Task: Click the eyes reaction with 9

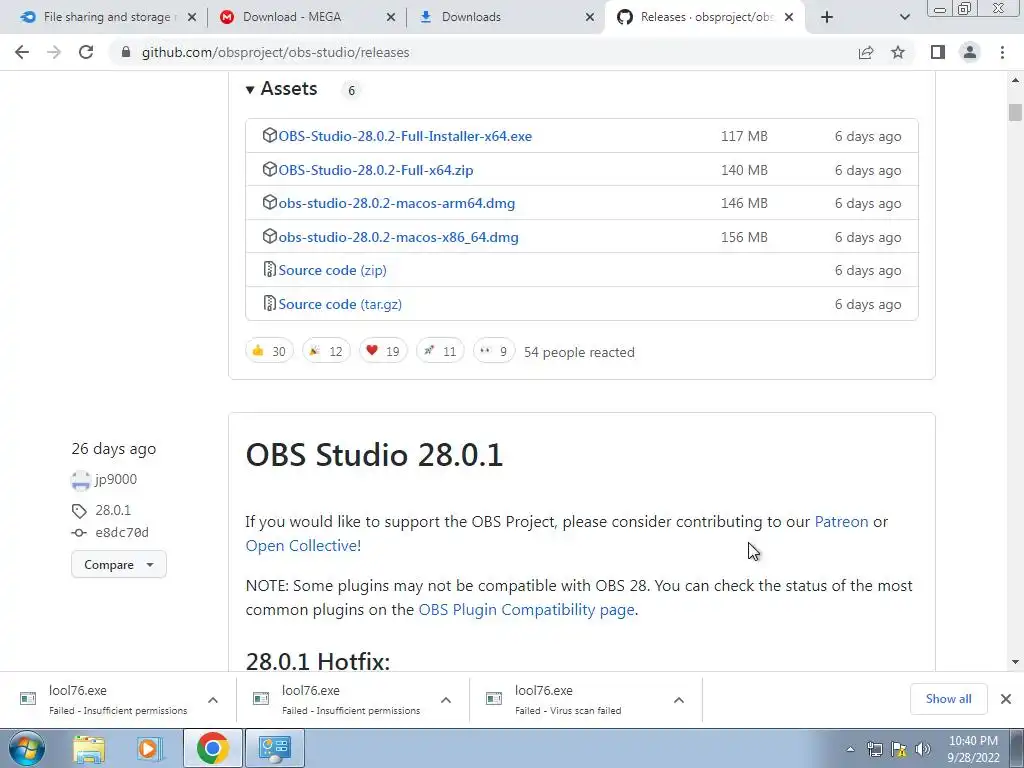Action: coord(494,351)
